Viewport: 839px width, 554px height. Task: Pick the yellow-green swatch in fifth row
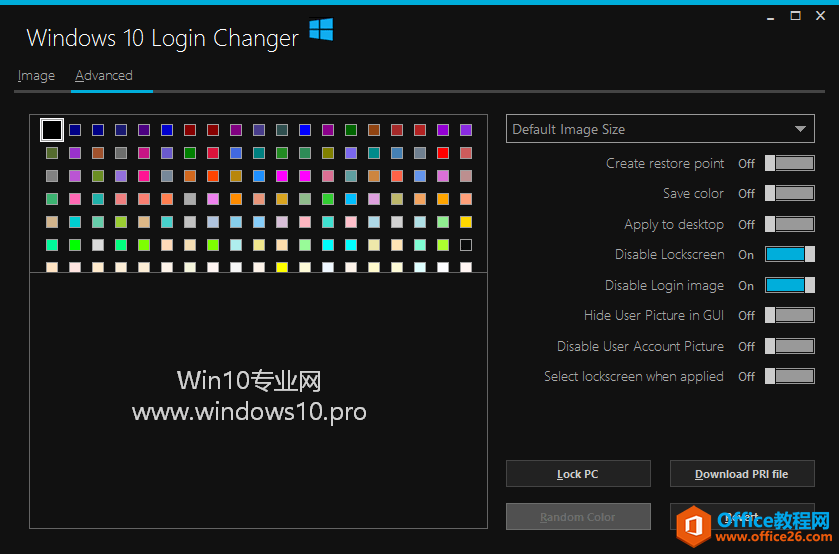(x=121, y=222)
